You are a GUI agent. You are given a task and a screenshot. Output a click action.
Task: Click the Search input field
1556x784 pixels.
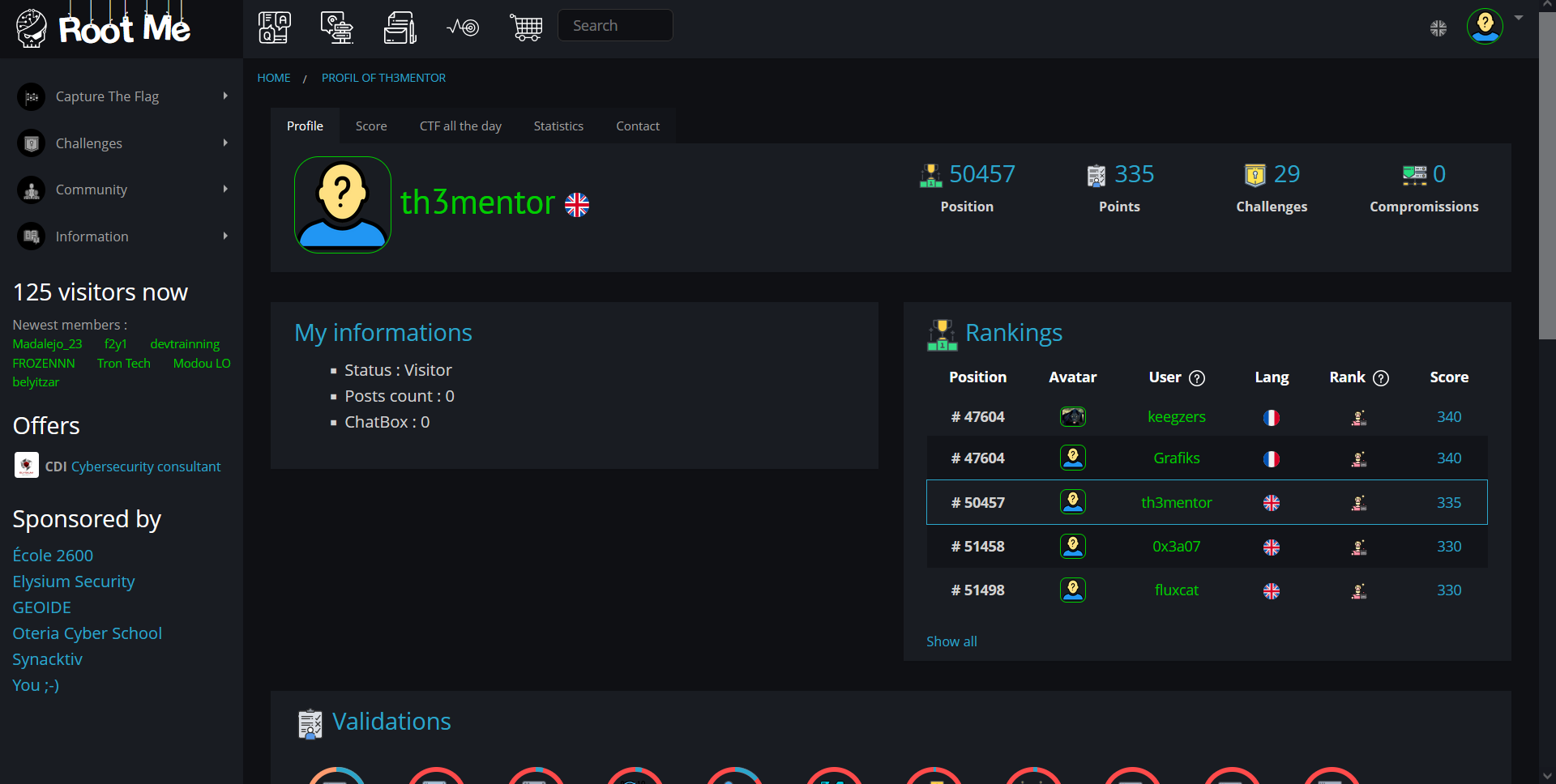click(615, 25)
